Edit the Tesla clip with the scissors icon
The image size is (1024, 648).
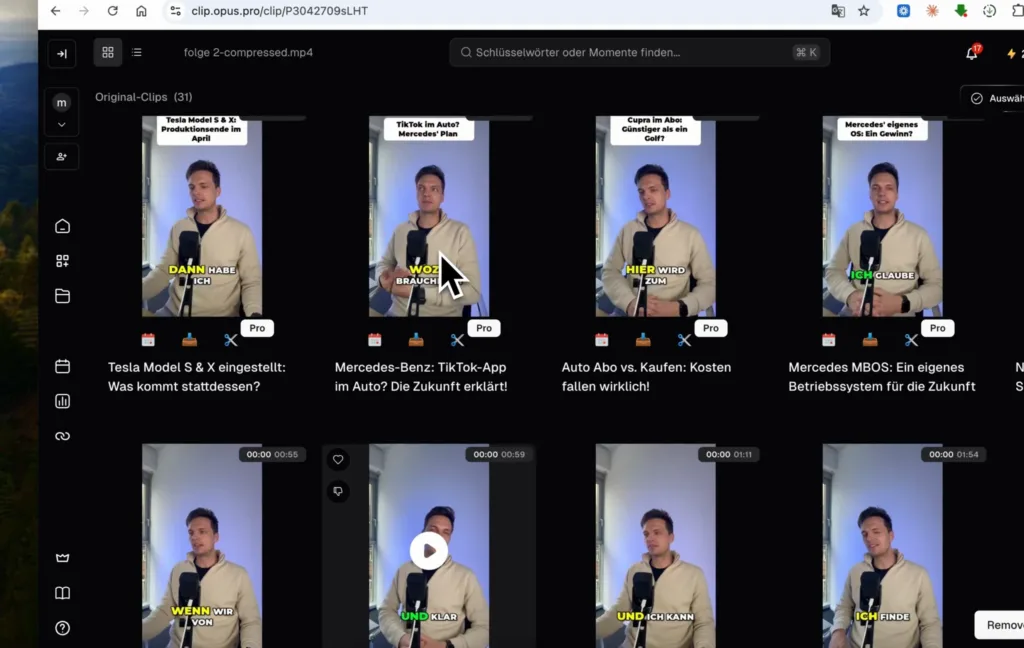[231, 340]
